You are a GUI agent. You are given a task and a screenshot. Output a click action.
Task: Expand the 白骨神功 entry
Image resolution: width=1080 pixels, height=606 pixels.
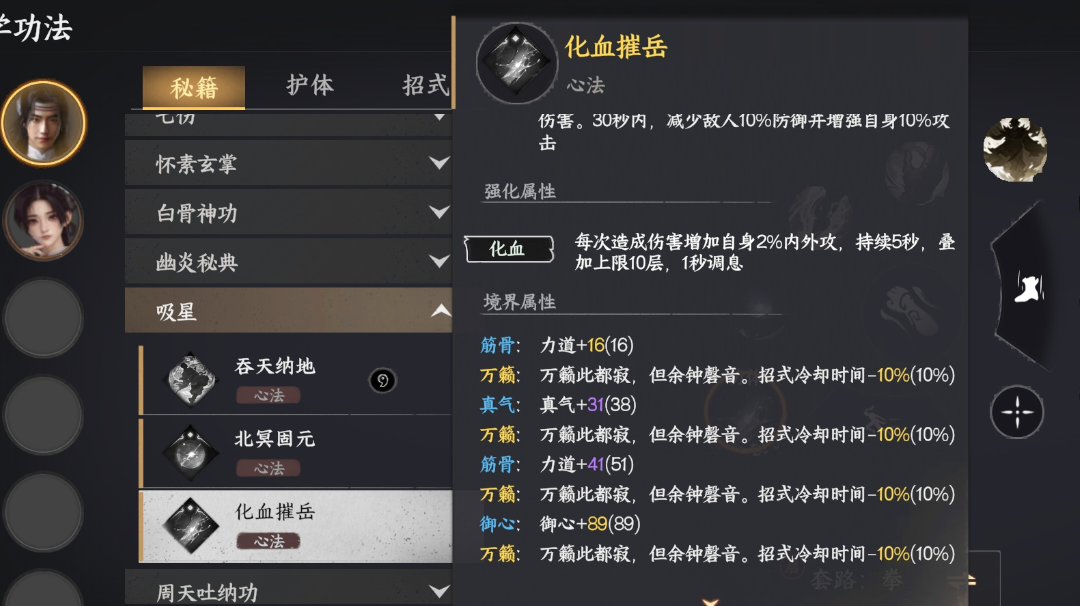(288, 212)
